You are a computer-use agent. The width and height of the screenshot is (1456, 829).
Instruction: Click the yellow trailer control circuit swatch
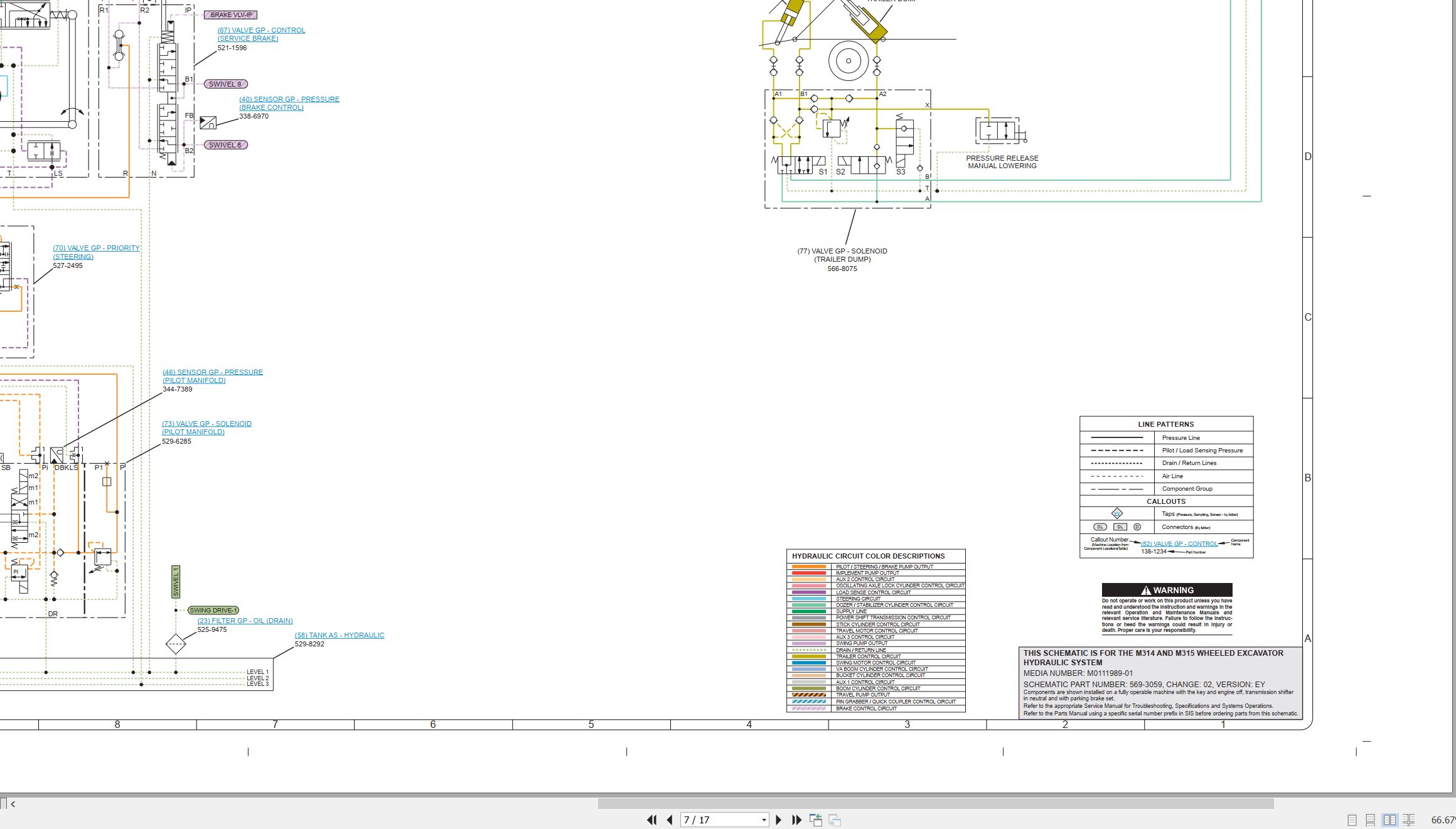point(809,656)
